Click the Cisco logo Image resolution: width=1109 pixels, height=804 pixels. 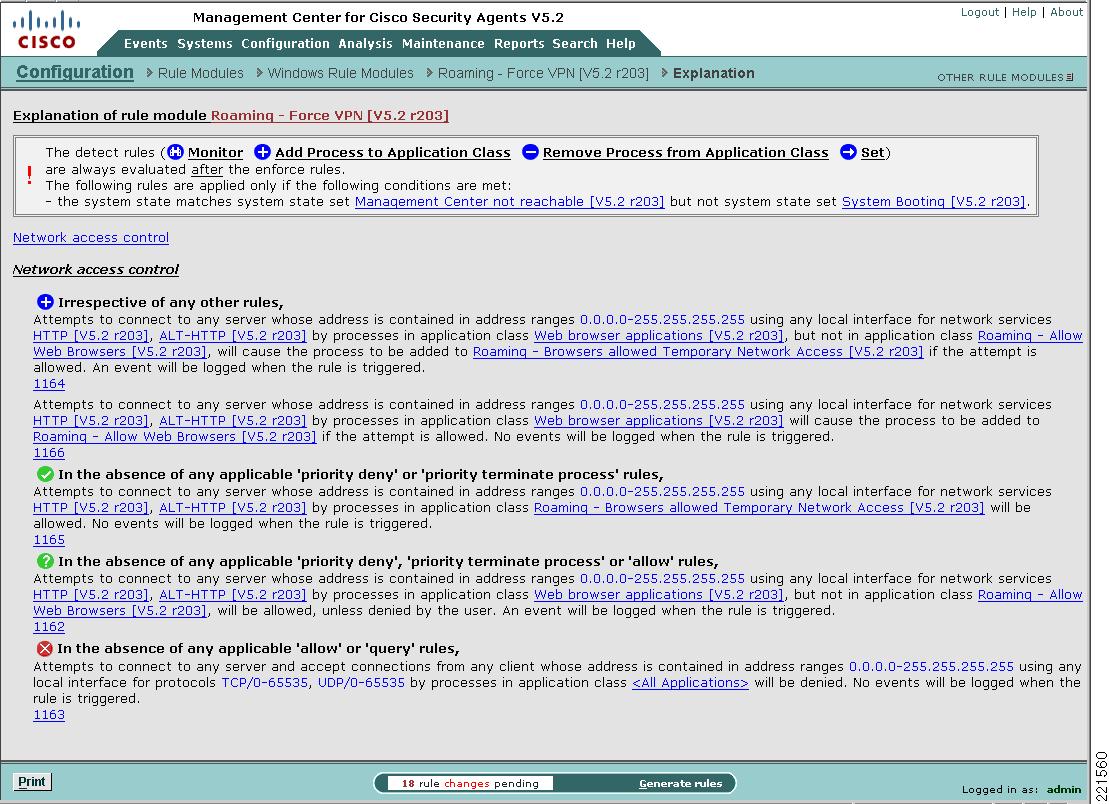tap(47, 30)
